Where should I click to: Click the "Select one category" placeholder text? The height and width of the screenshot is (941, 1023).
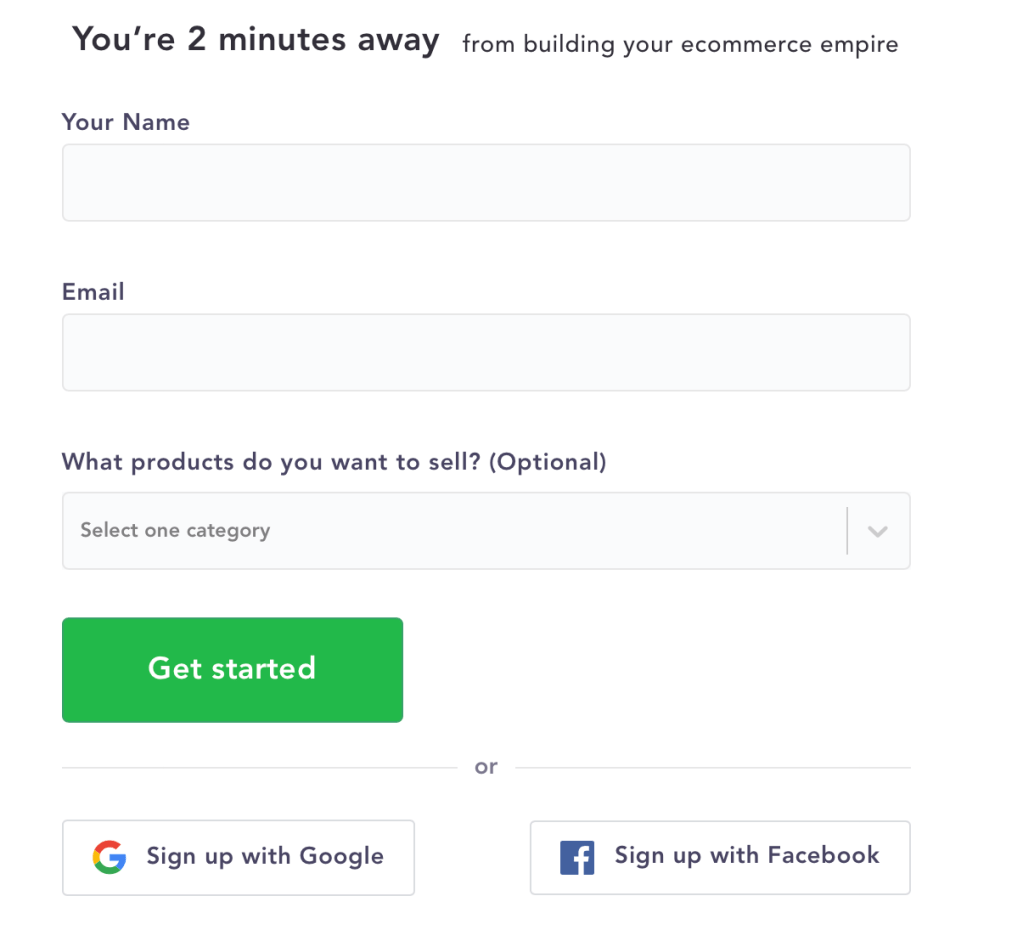tap(175, 531)
